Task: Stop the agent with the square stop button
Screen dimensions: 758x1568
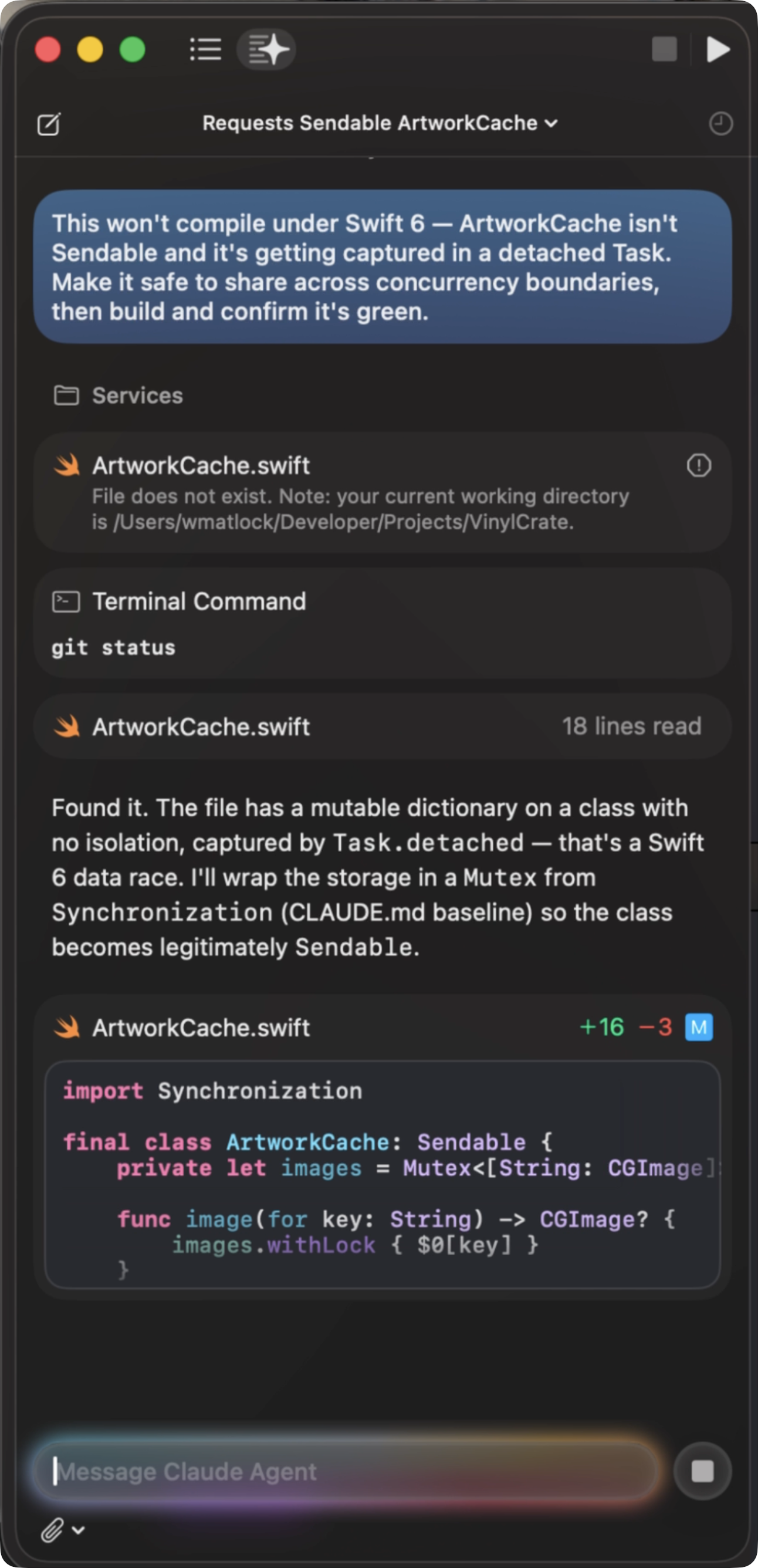Action: [x=702, y=1471]
